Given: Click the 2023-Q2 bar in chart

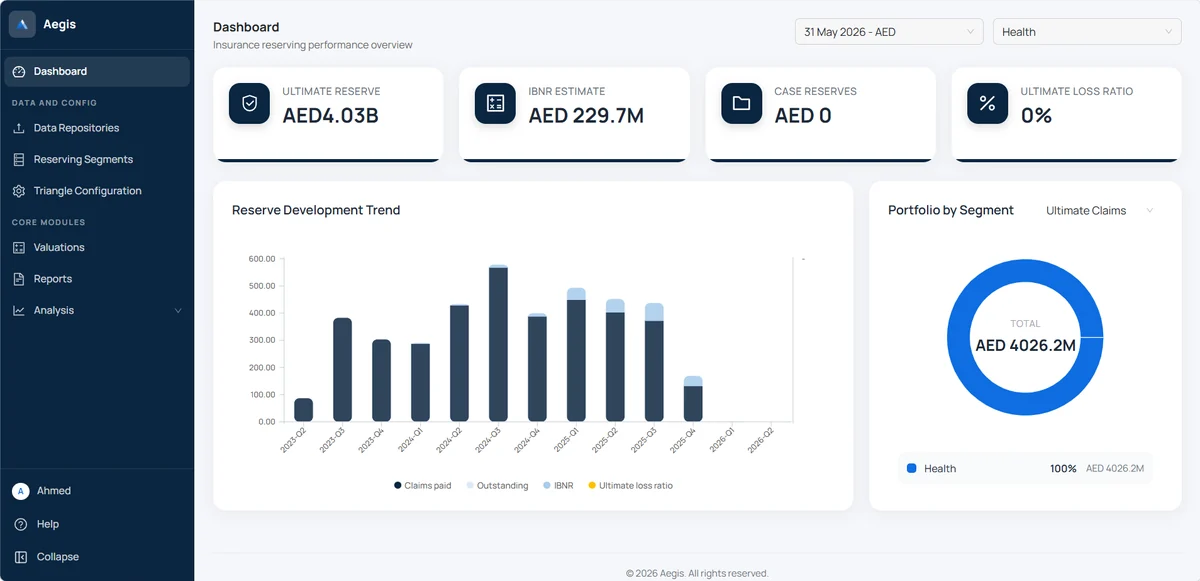Looking at the screenshot, I should point(303,410).
